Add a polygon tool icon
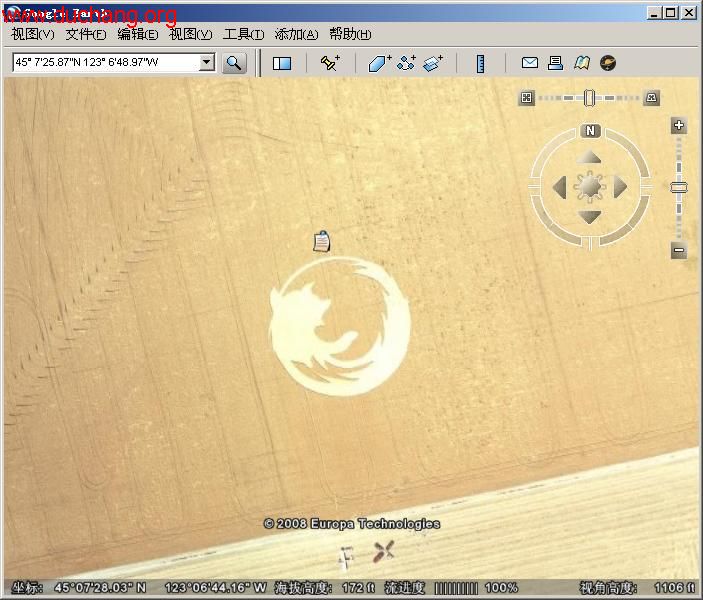703x600 pixels. (x=379, y=63)
